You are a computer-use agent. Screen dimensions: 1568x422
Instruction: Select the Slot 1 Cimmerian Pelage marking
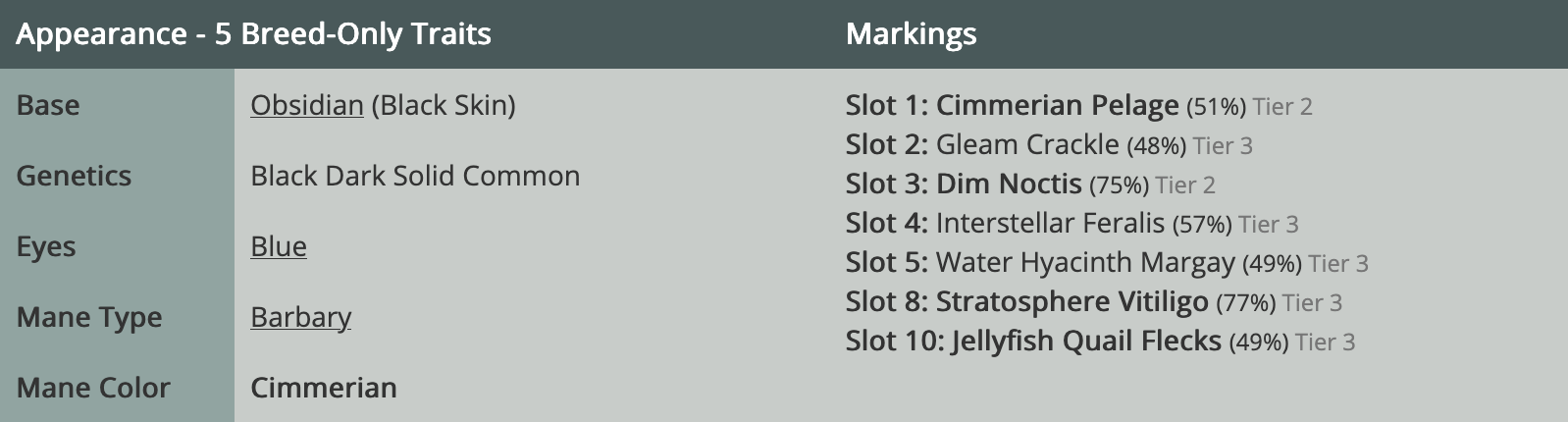coord(1078,105)
